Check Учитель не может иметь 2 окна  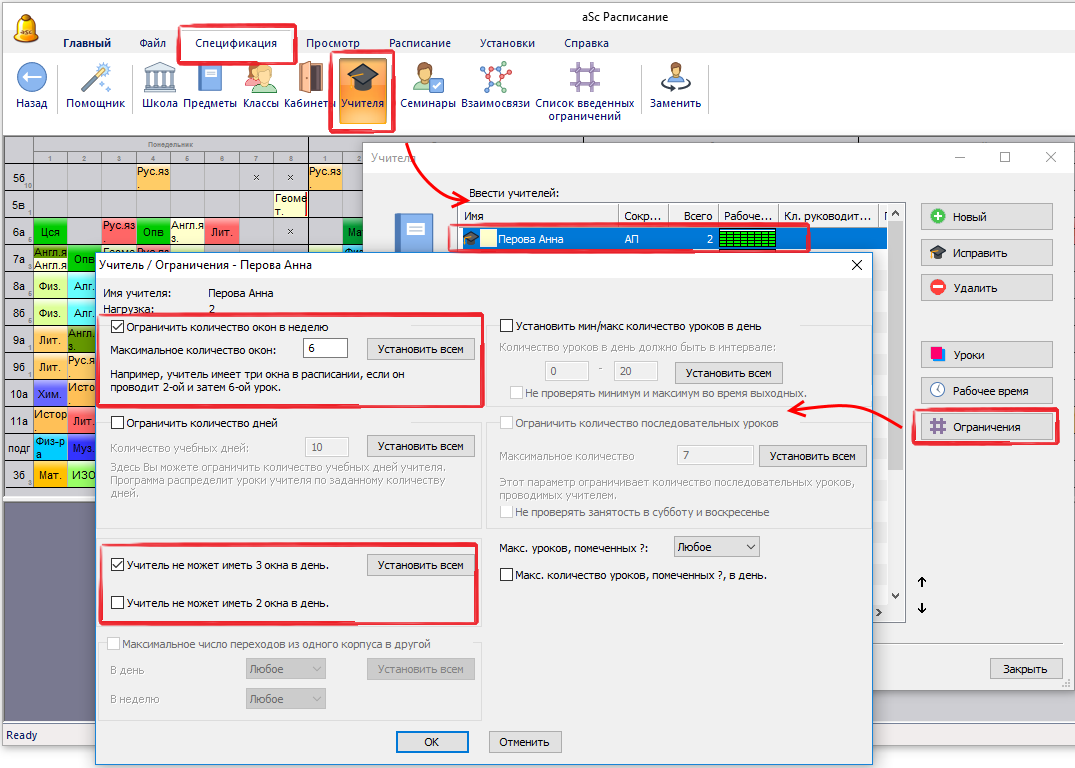(x=119, y=603)
